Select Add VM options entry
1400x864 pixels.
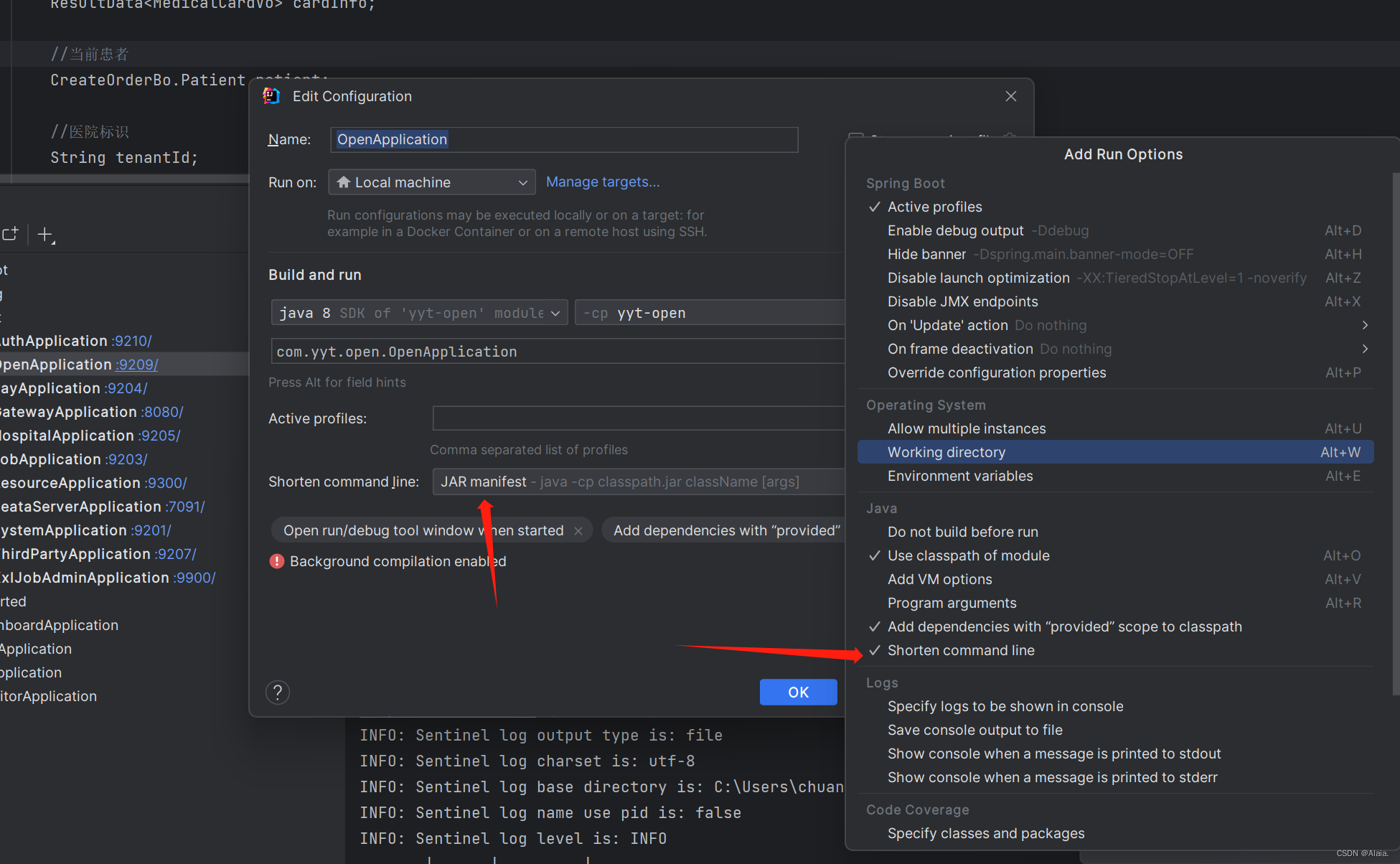(x=1115, y=579)
